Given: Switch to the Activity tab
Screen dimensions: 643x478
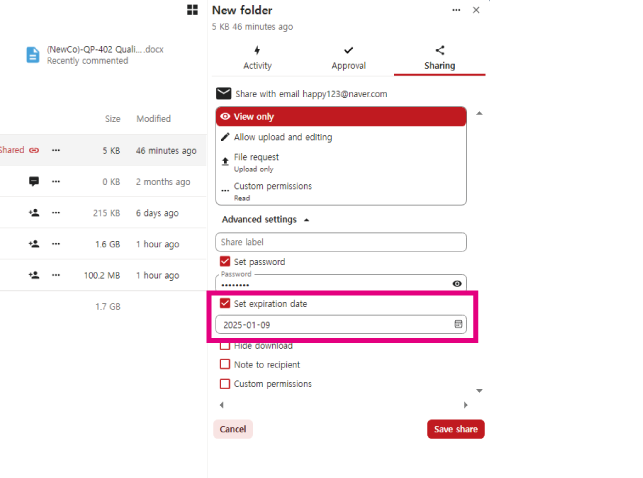Looking at the screenshot, I should (x=257, y=58).
